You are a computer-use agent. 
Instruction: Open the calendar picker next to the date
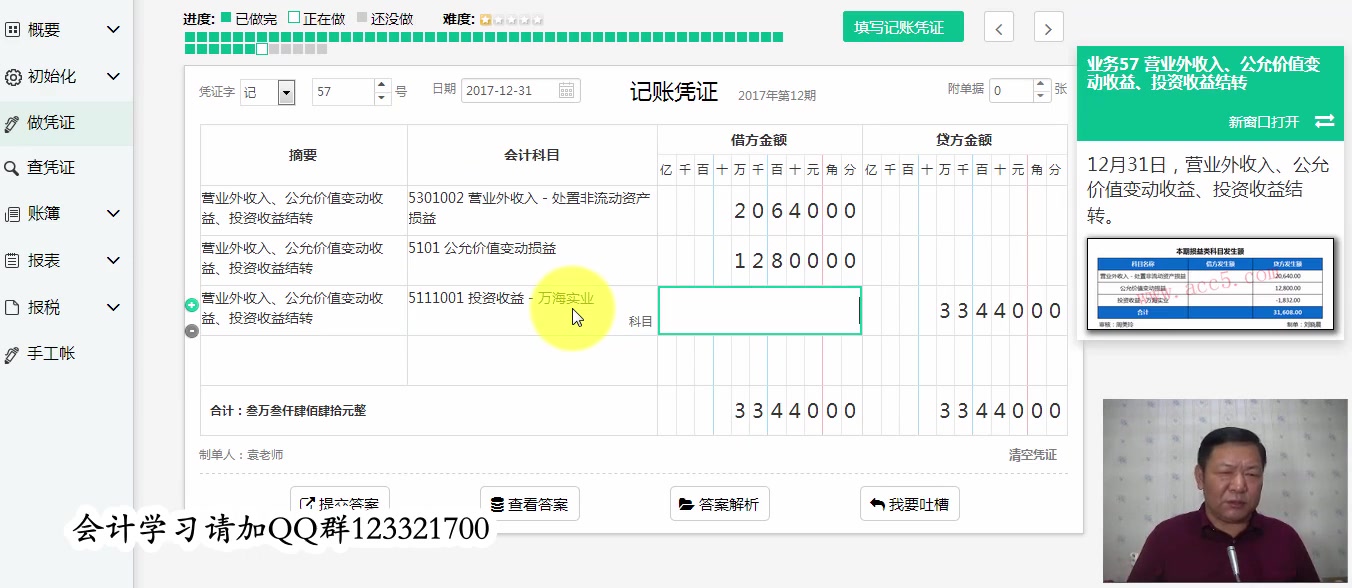tap(565, 89)
